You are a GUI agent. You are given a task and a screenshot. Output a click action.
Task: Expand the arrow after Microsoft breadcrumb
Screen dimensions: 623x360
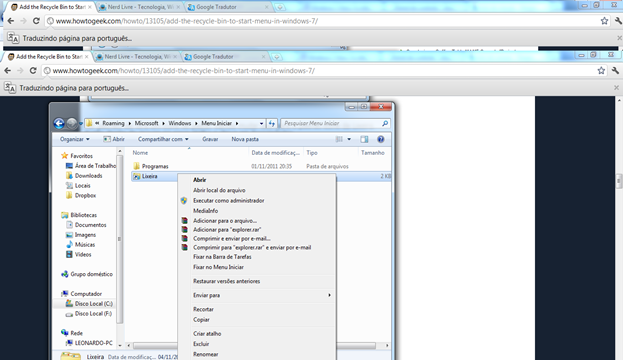[163, 123]
